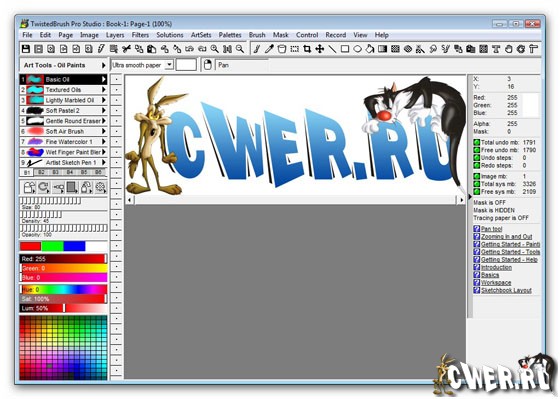The width and height of the screenshot is (560, 399).
Task: Select the Crop tool icon
Action: pyautogui.click(x=307, y=49)
